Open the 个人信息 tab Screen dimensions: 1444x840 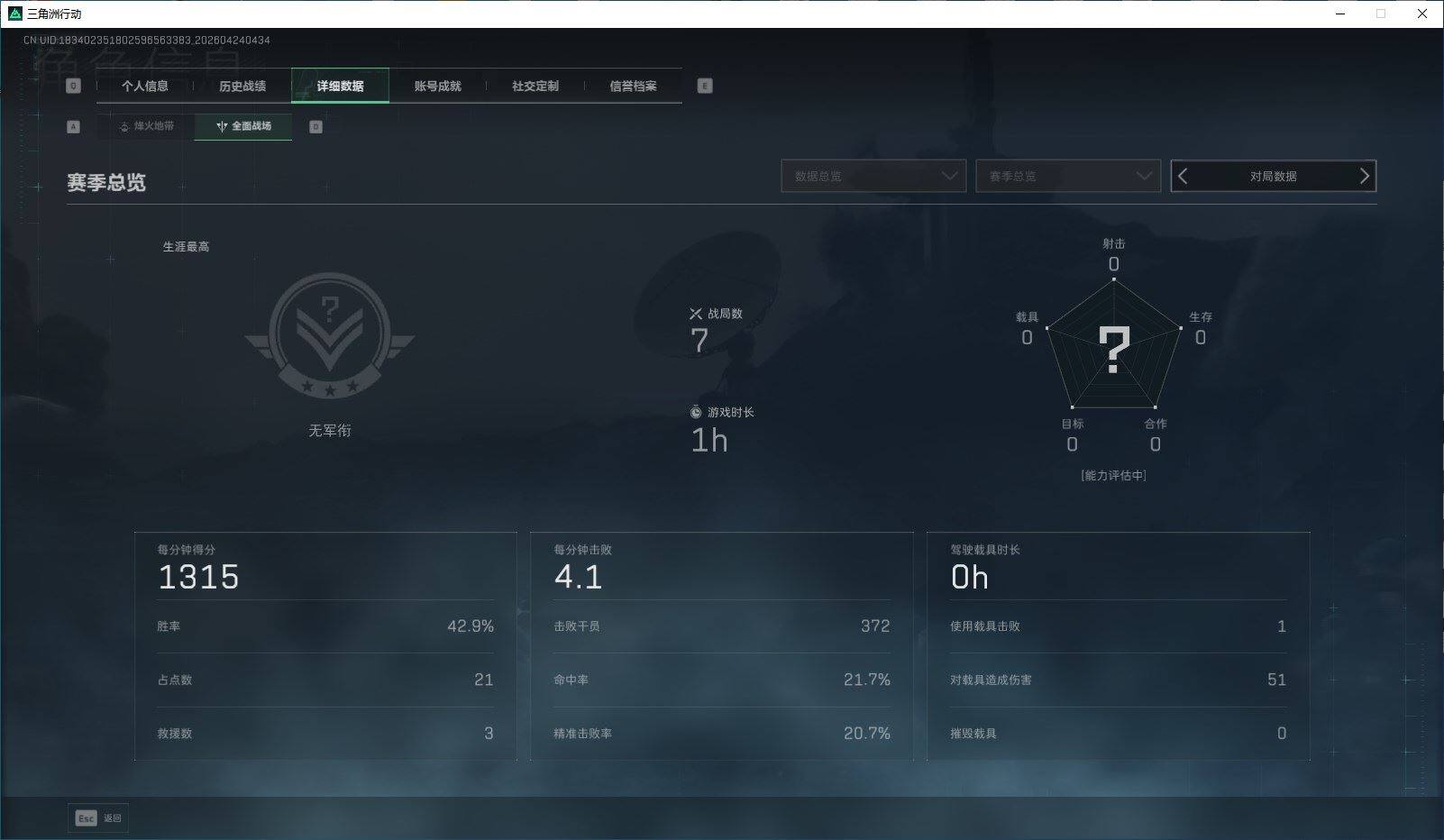[x=145, y=86]
